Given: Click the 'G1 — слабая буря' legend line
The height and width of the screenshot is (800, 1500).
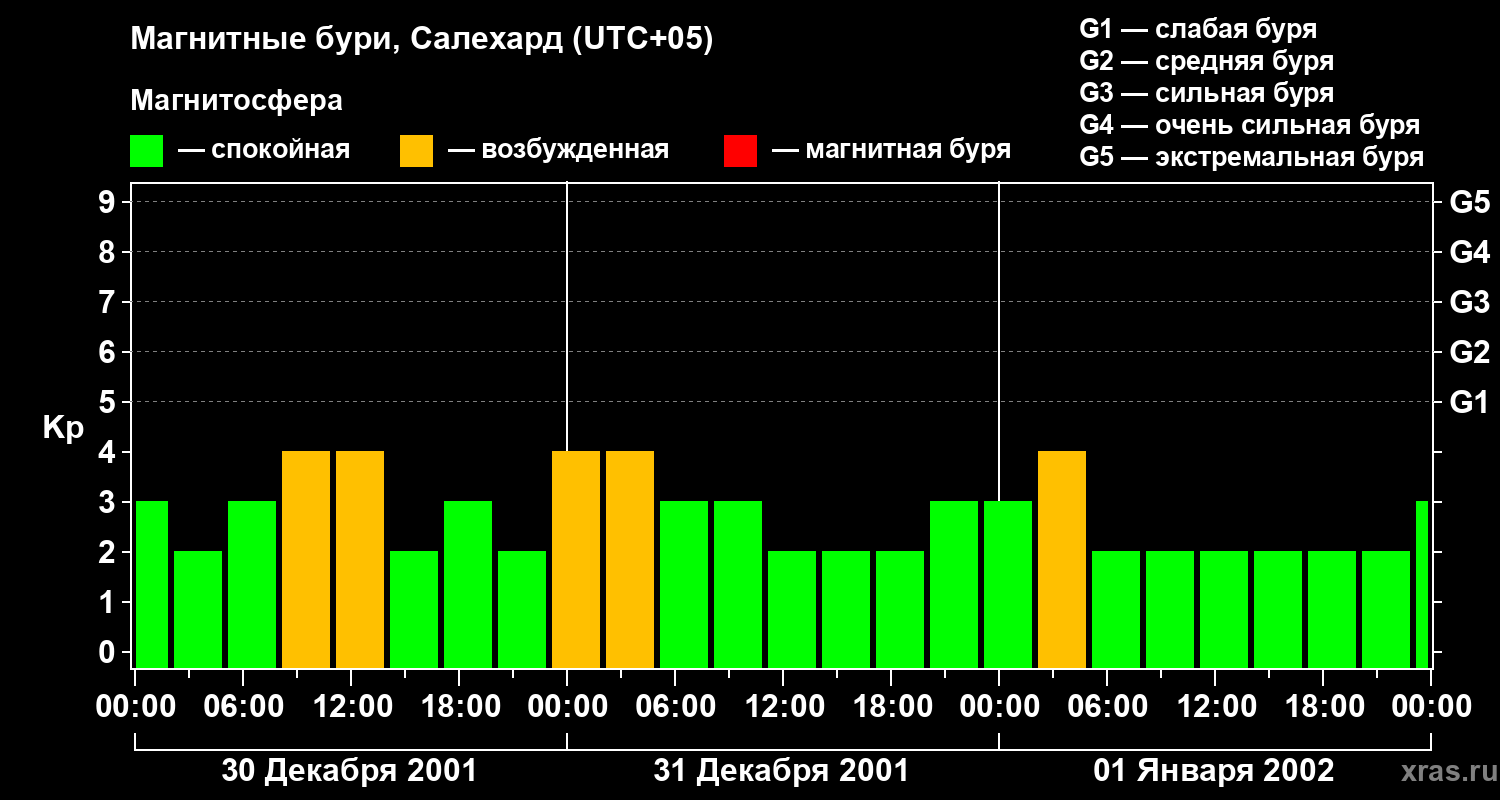Looking at the screenshot, I should [x=1198, y=29].
